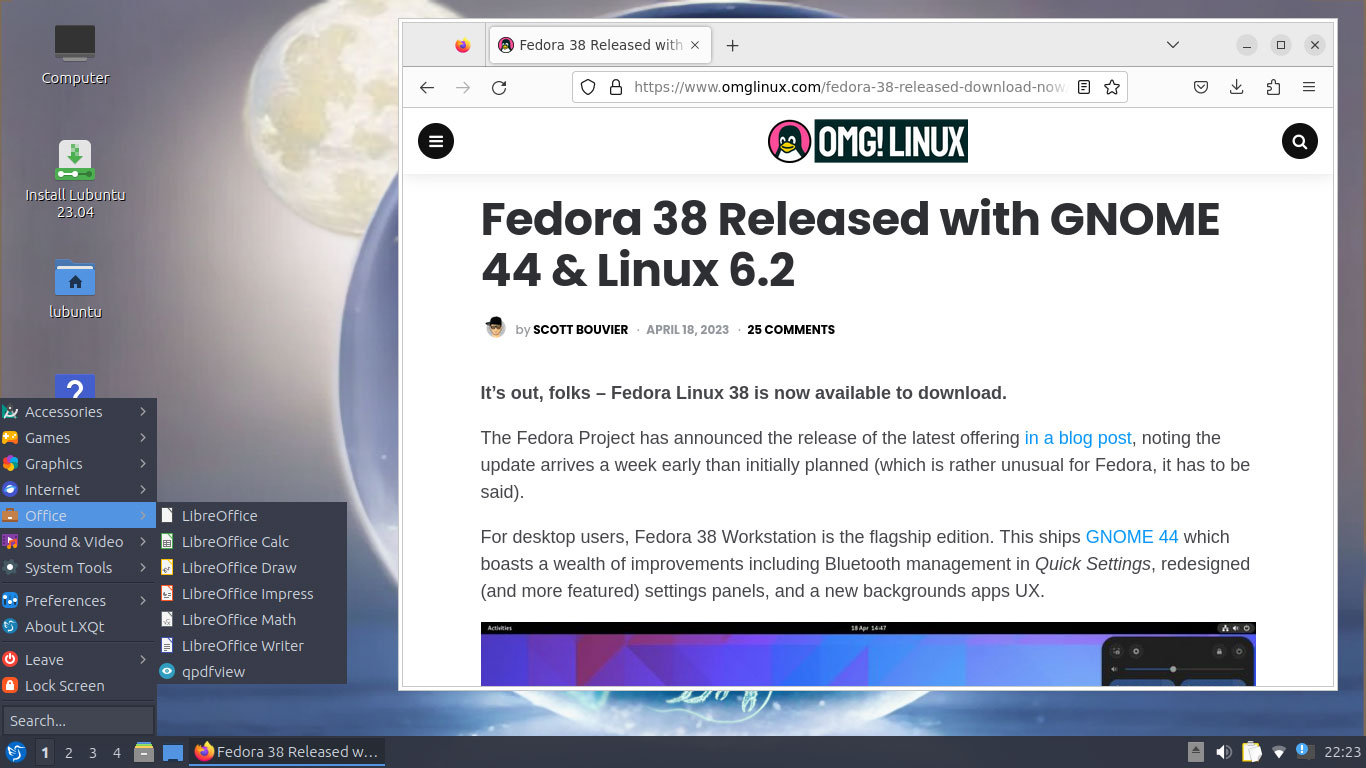Screen dimensions: 1366x768
Task: Click removable media eject tray icon
Action: tap(1196, 752)
